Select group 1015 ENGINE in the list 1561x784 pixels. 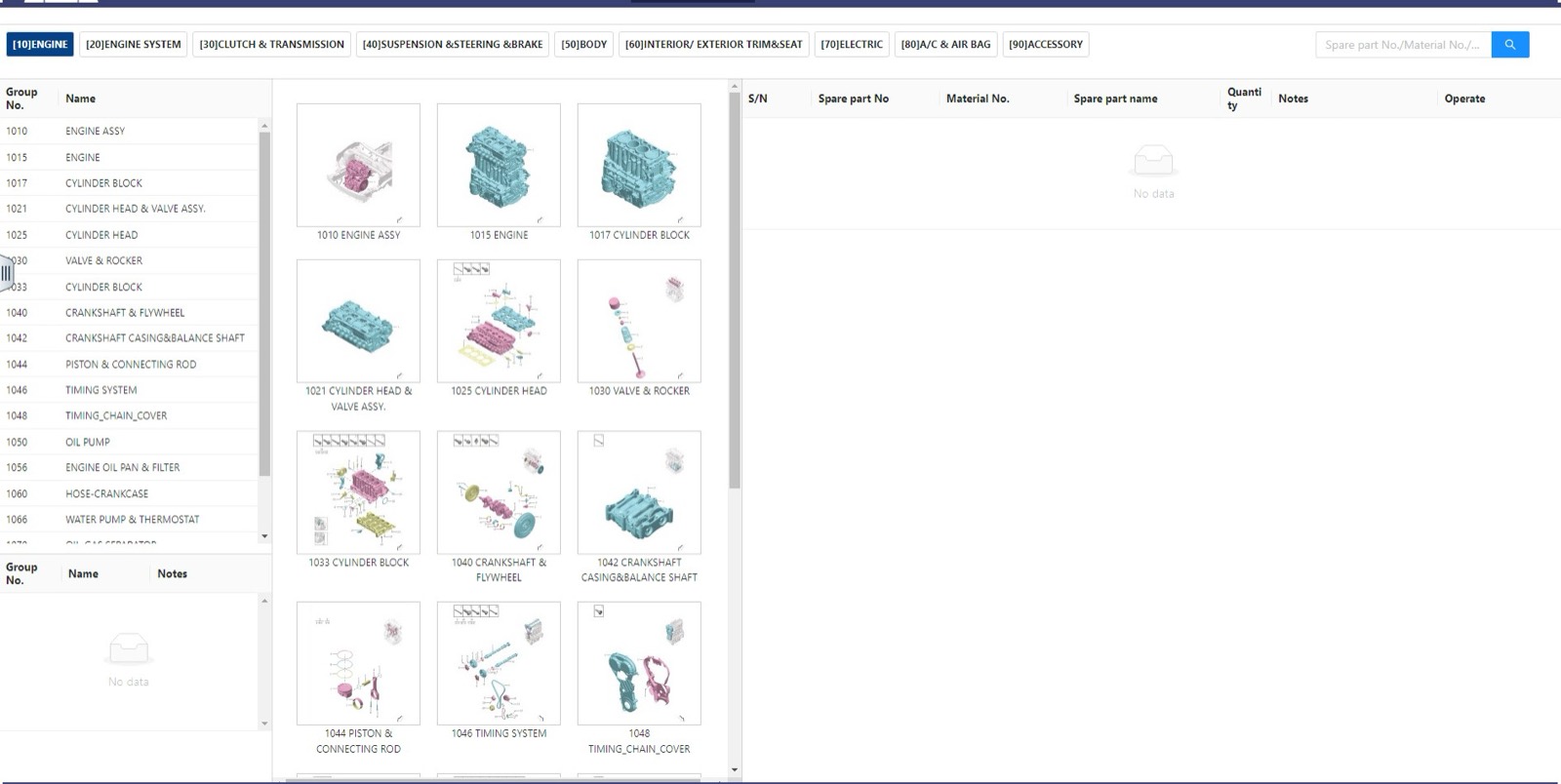tap(129, 157)
